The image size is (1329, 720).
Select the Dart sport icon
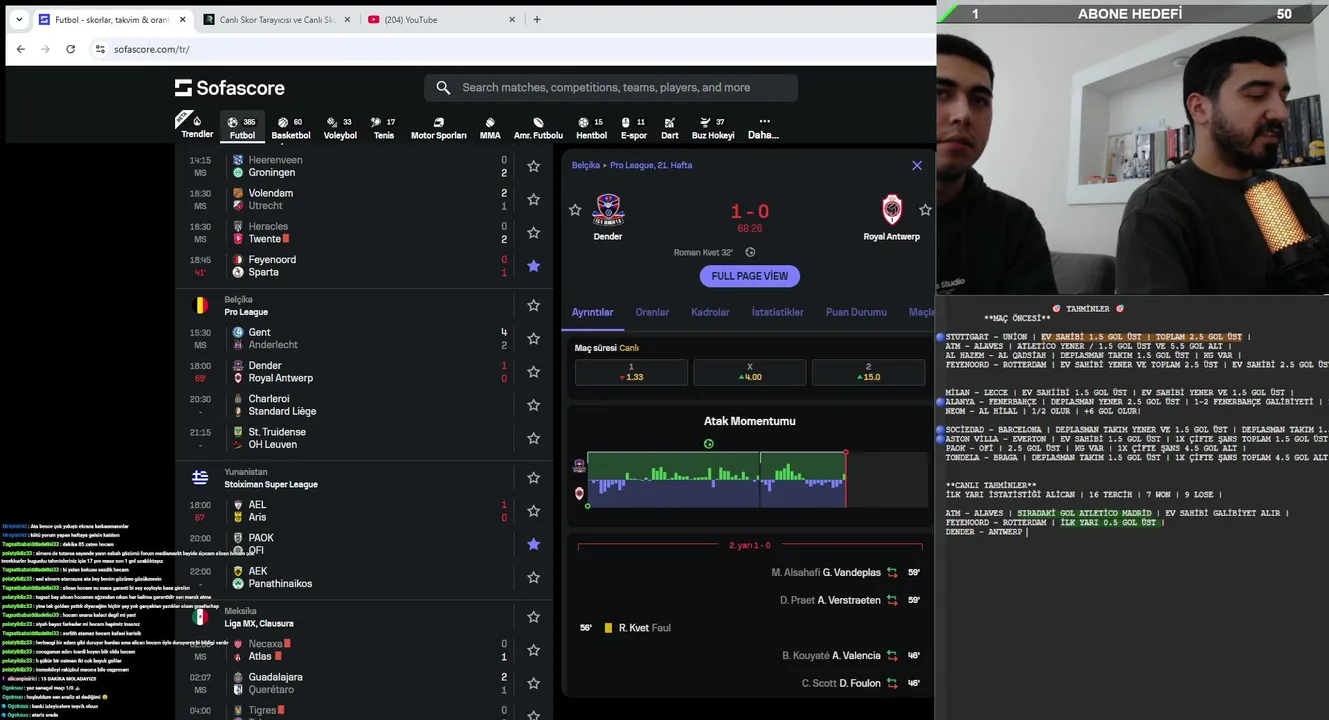pos(669,127)
